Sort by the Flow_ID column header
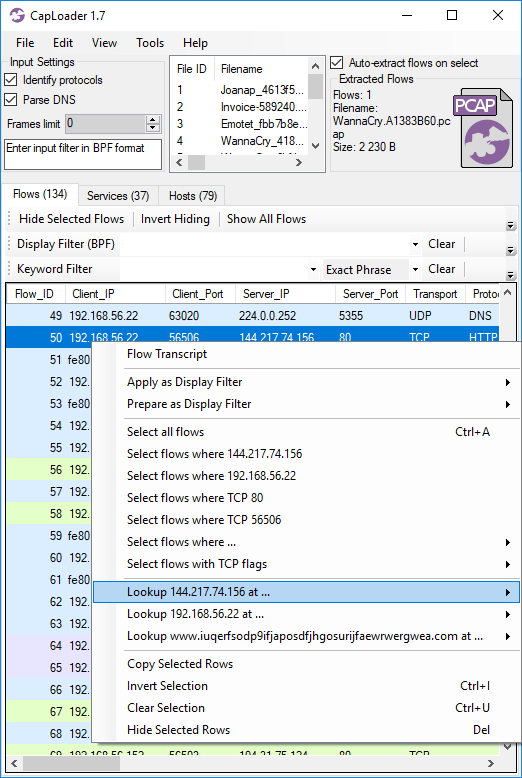Viewport: 522px width, 778px height. tap(34, 294)
